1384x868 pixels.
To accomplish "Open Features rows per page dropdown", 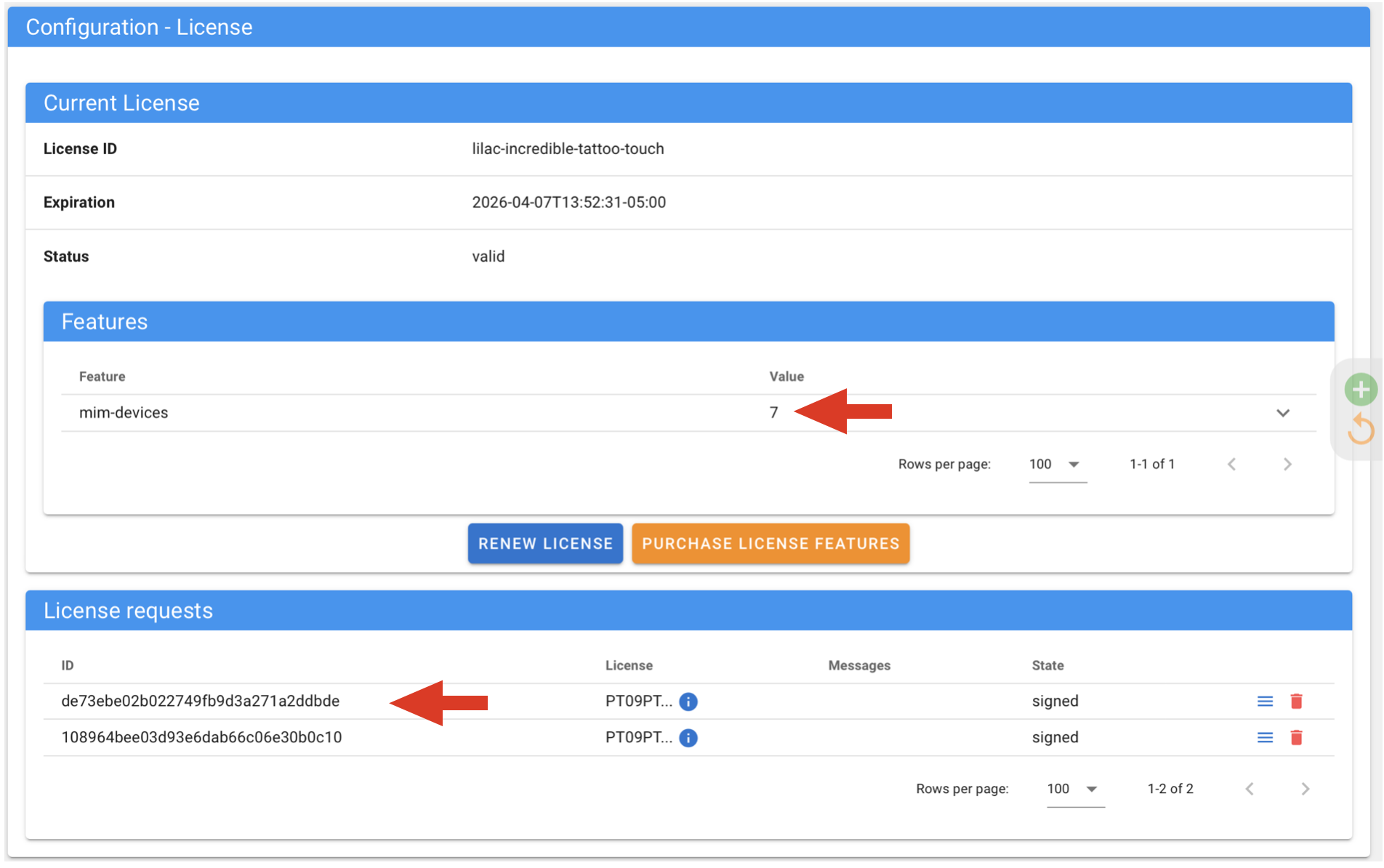I will (1057, 465).
